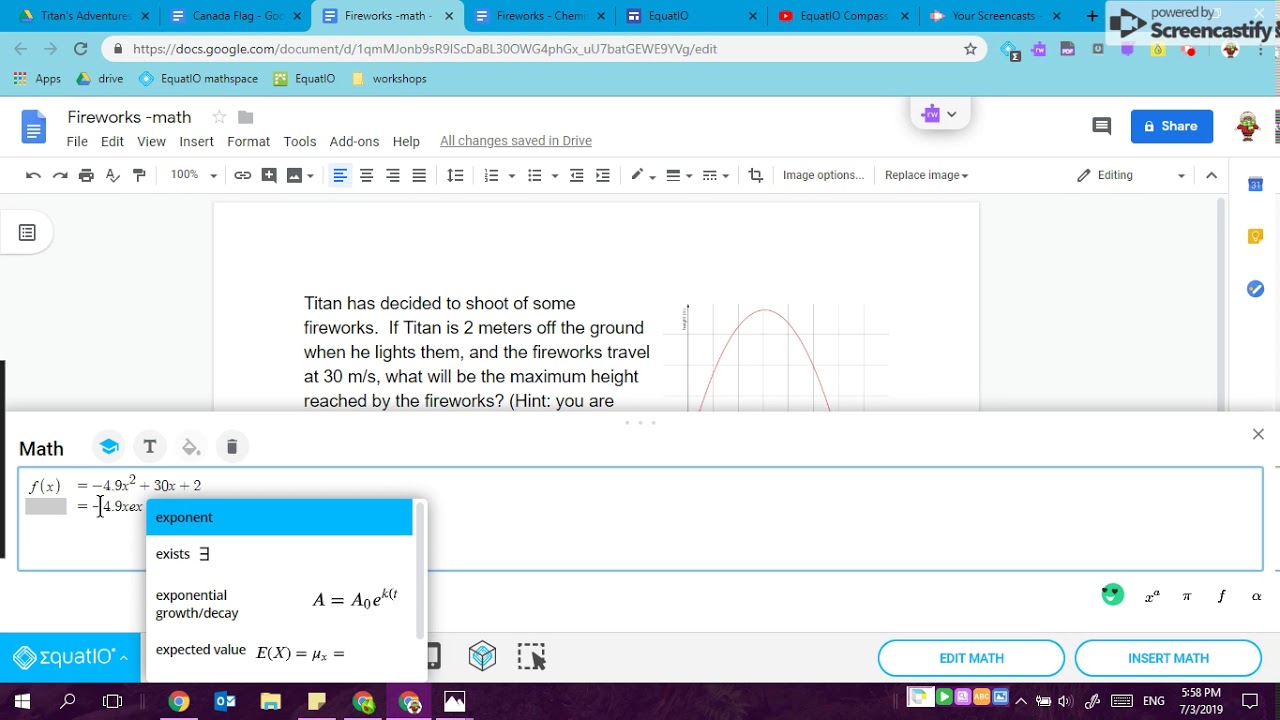Decrease the paragraph indent
The width and height of the screenshot is (1280, 720).
click(577, 175)
